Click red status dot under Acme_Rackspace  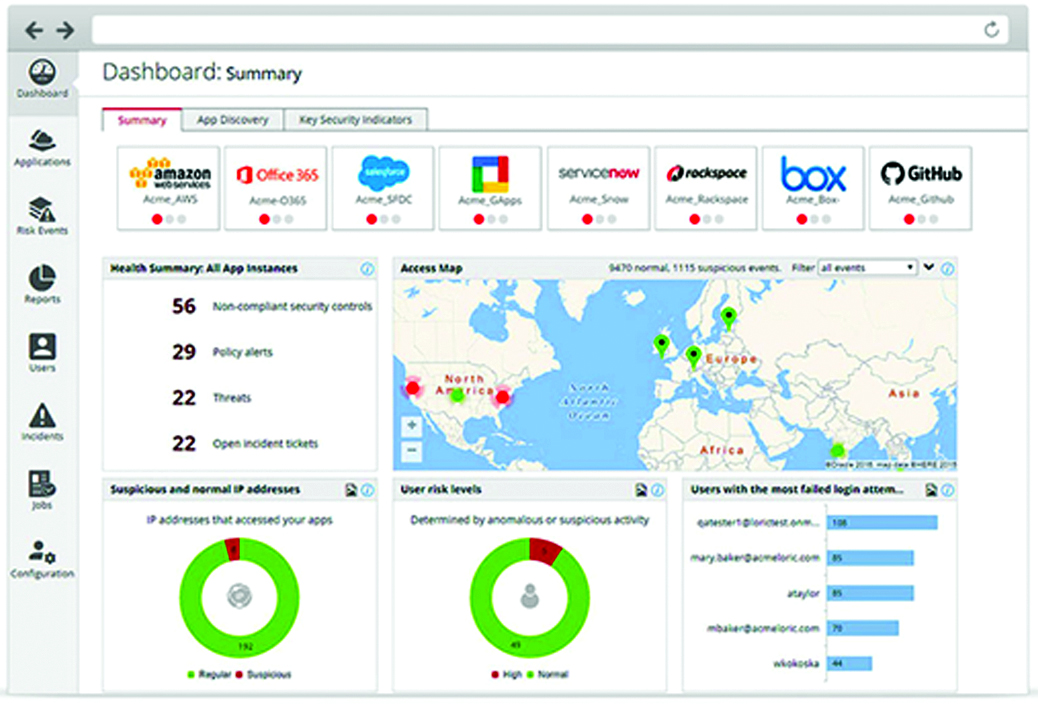(x=694, y=219)
